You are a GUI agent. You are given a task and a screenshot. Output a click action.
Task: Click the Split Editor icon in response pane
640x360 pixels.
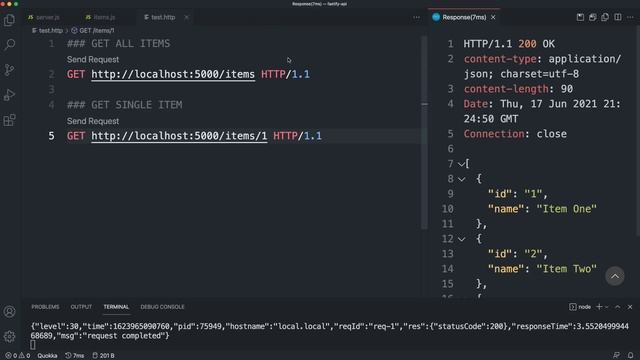click(618, 17)
